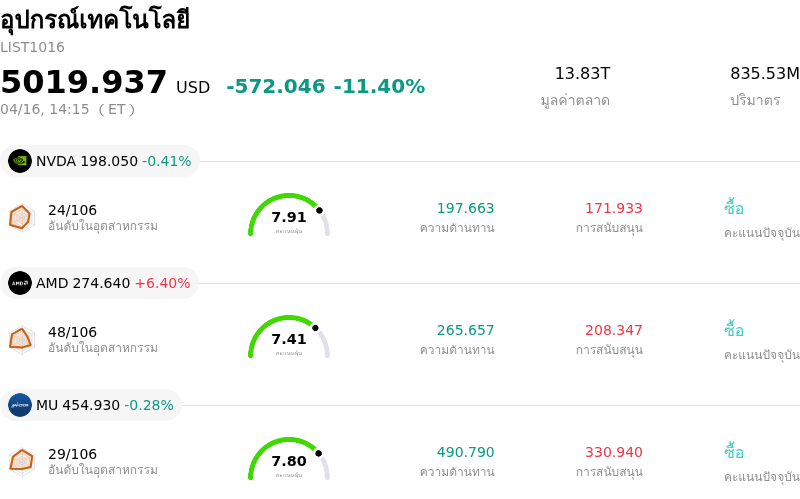Click NVDA support value 171.933
800x499 pixels.
pos(613,208)
